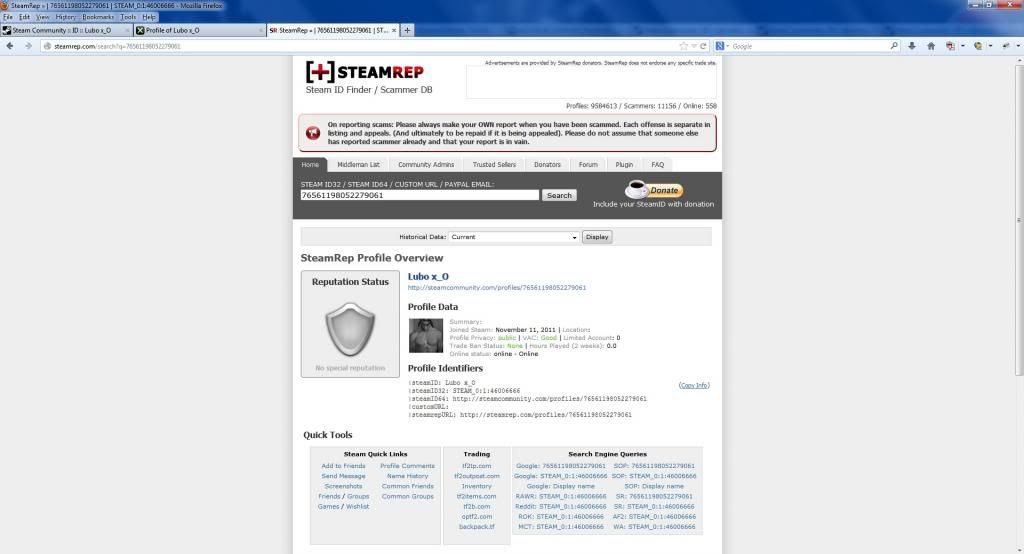This screenshot has height=554, width=1024.
Task: Open the Bookmarks menu
Action: pyautogui.click(x=98, y=17)
